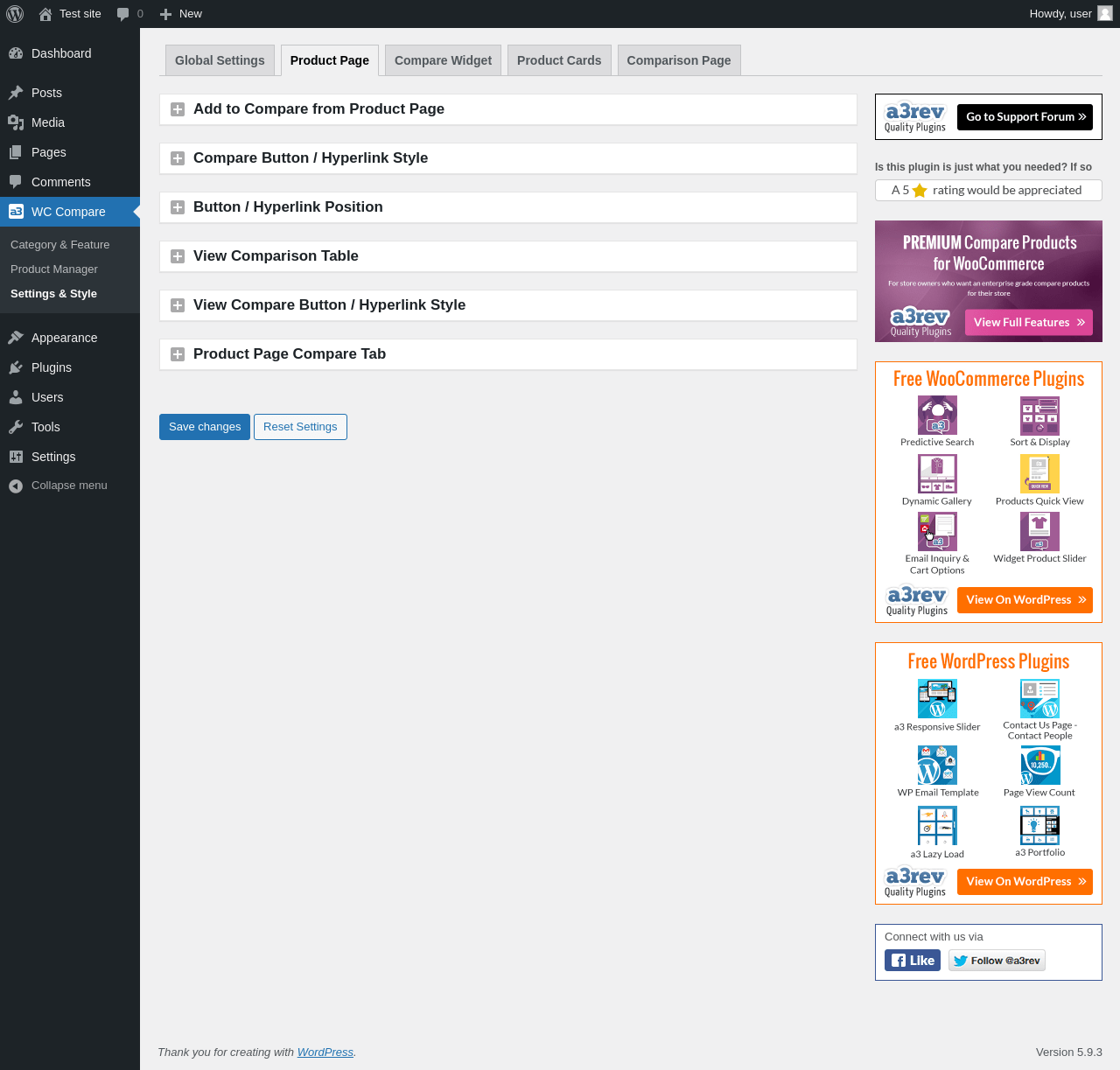Open the a3 Lazy Load plugin icon

937,826
